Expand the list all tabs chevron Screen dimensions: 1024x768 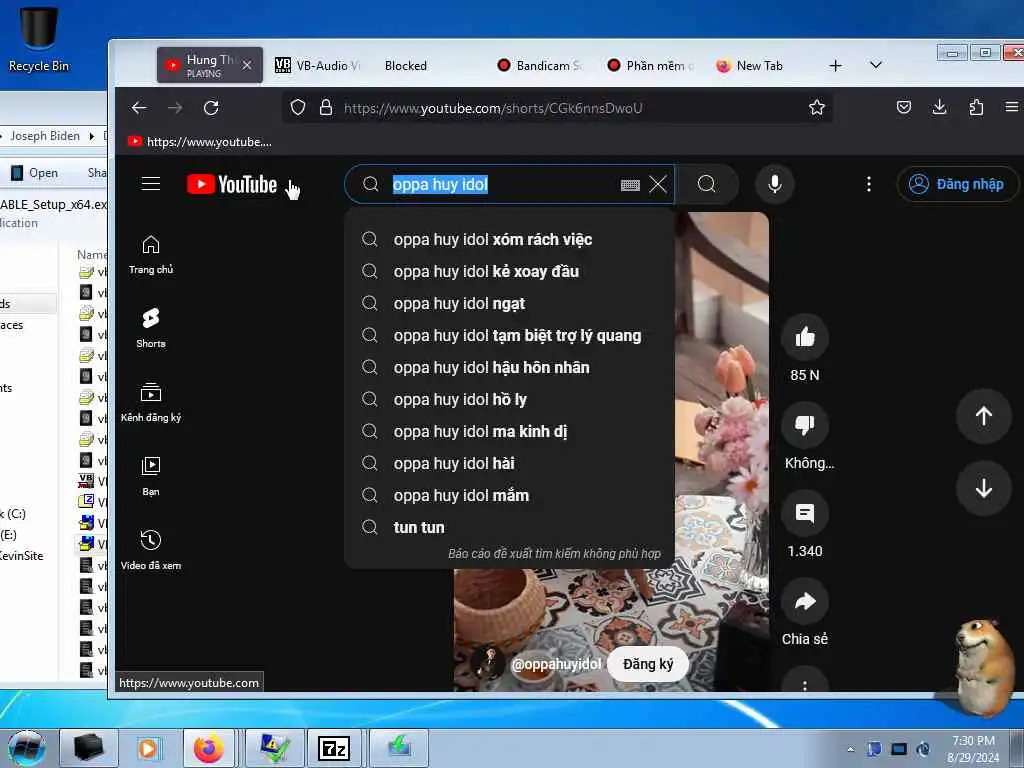click(x=876, y=65)
